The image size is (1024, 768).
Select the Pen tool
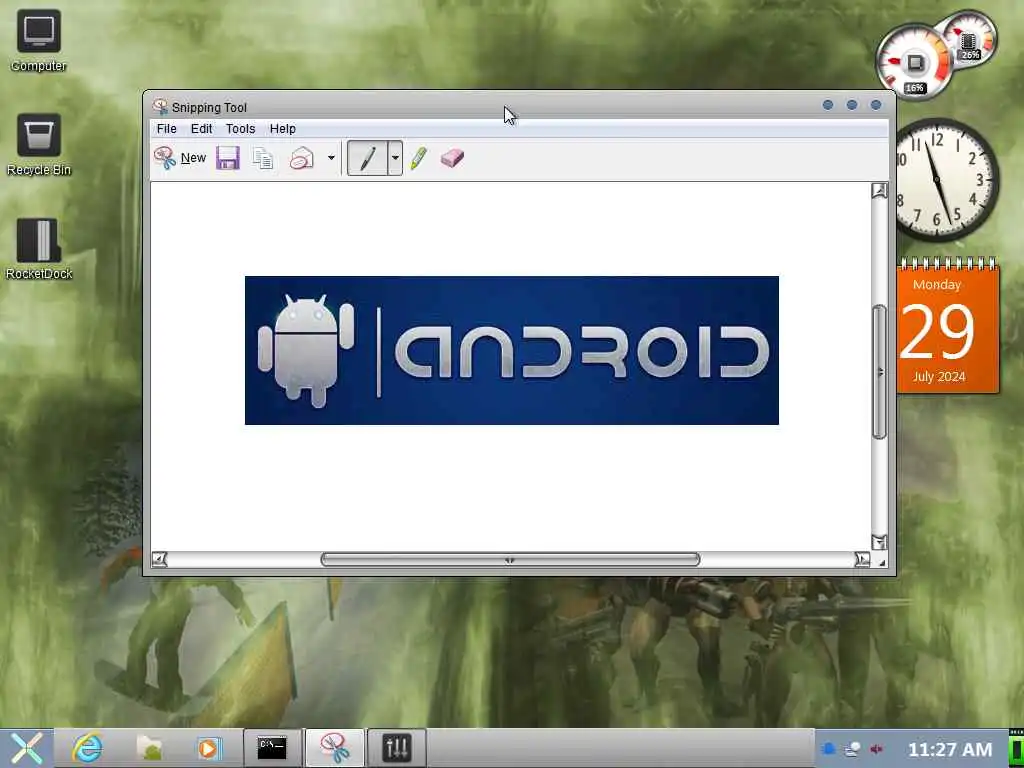pyautogui.click(x=368, y=158)
